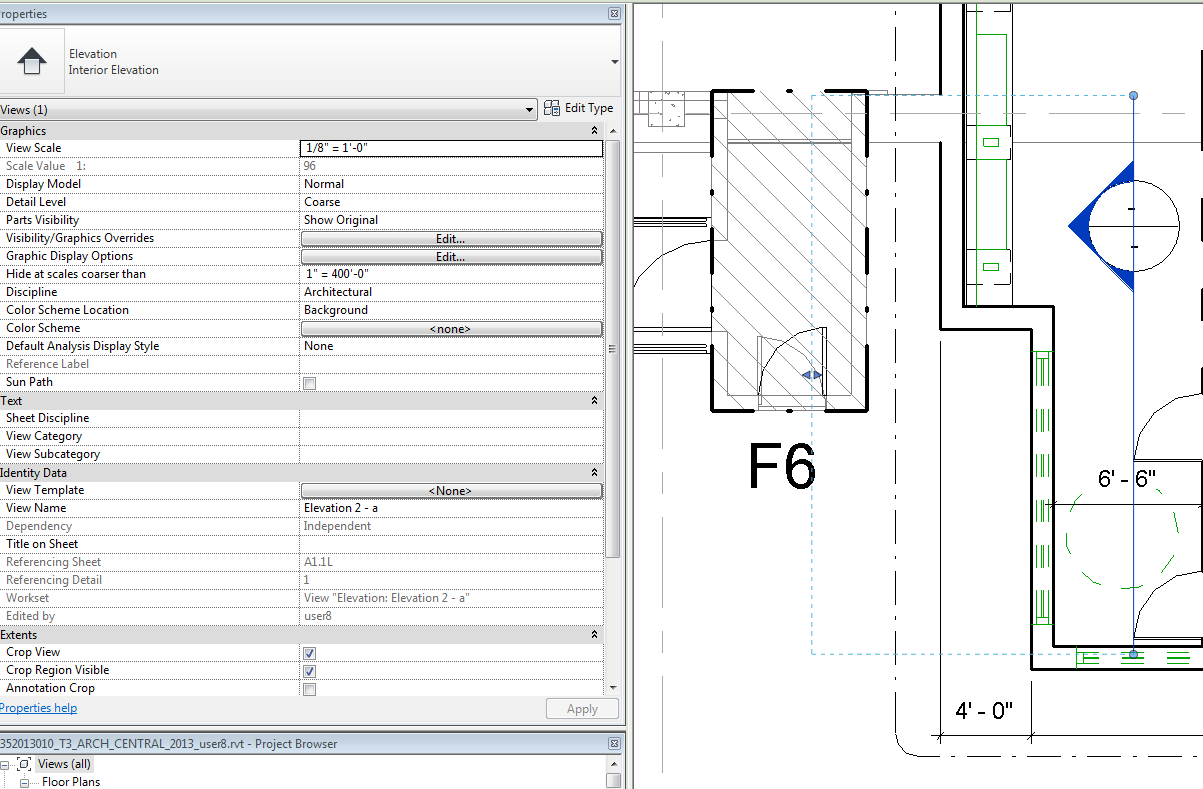Click top crop region grip dot
Screen dimensions: 1203x789
coord(1133,95)
